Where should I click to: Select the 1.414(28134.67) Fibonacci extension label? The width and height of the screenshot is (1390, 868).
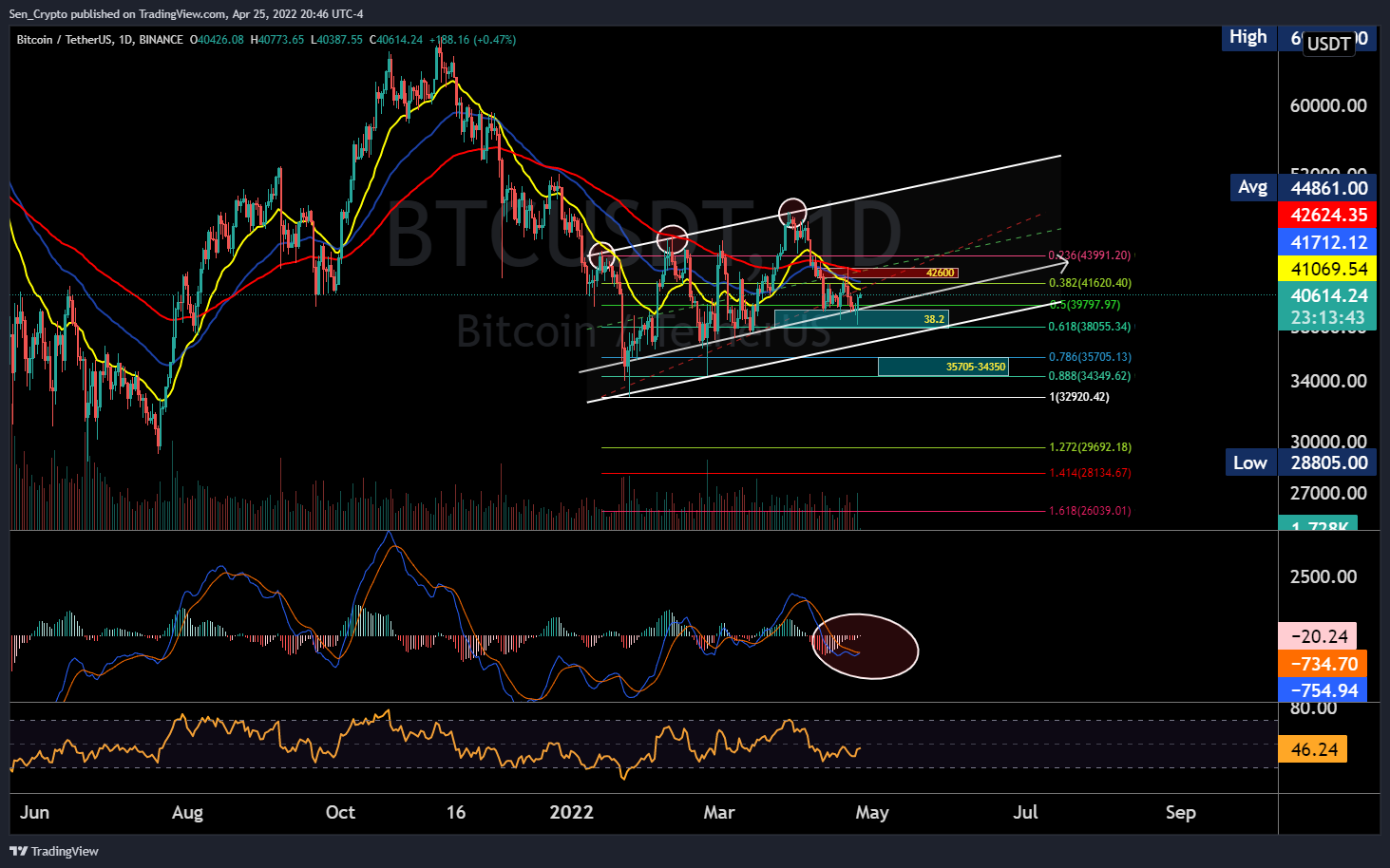pos(1090,473)
